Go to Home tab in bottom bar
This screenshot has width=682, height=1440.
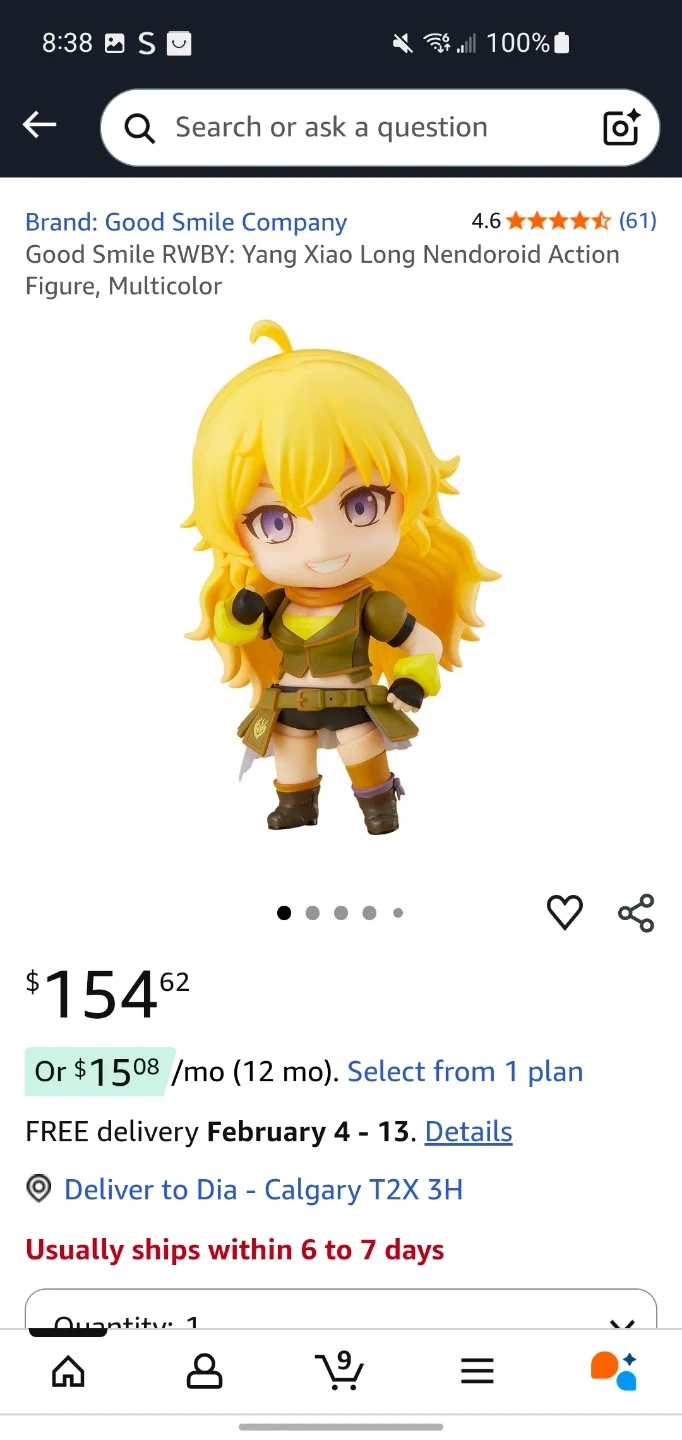tap(68, 1370)
